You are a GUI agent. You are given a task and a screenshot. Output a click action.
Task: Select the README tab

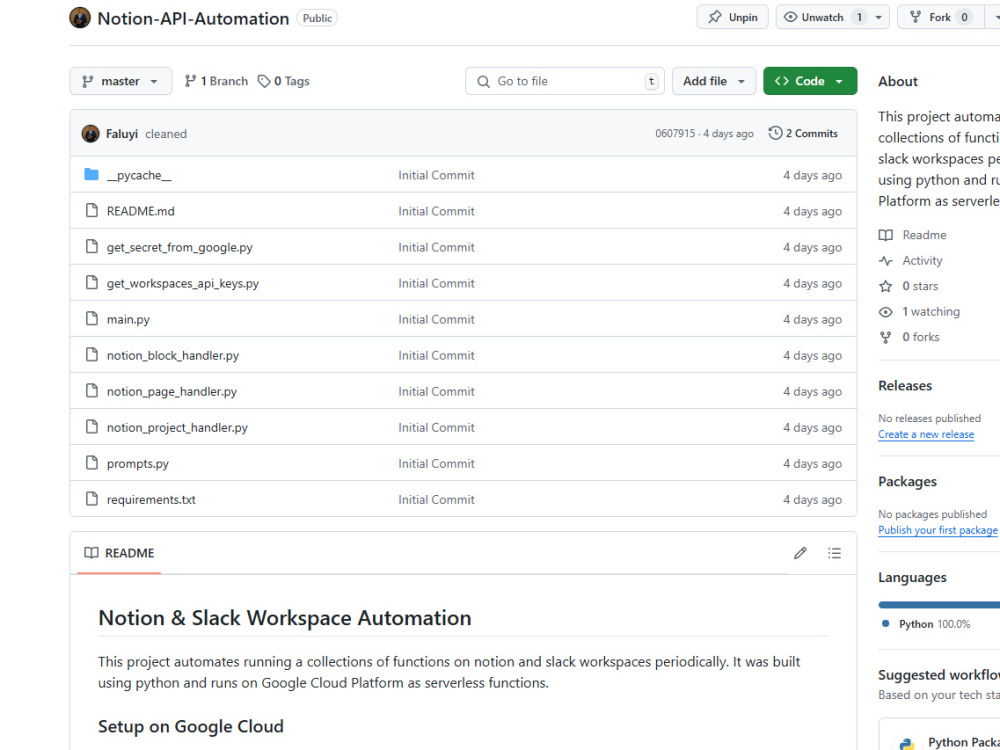click(x=119, y=553)
